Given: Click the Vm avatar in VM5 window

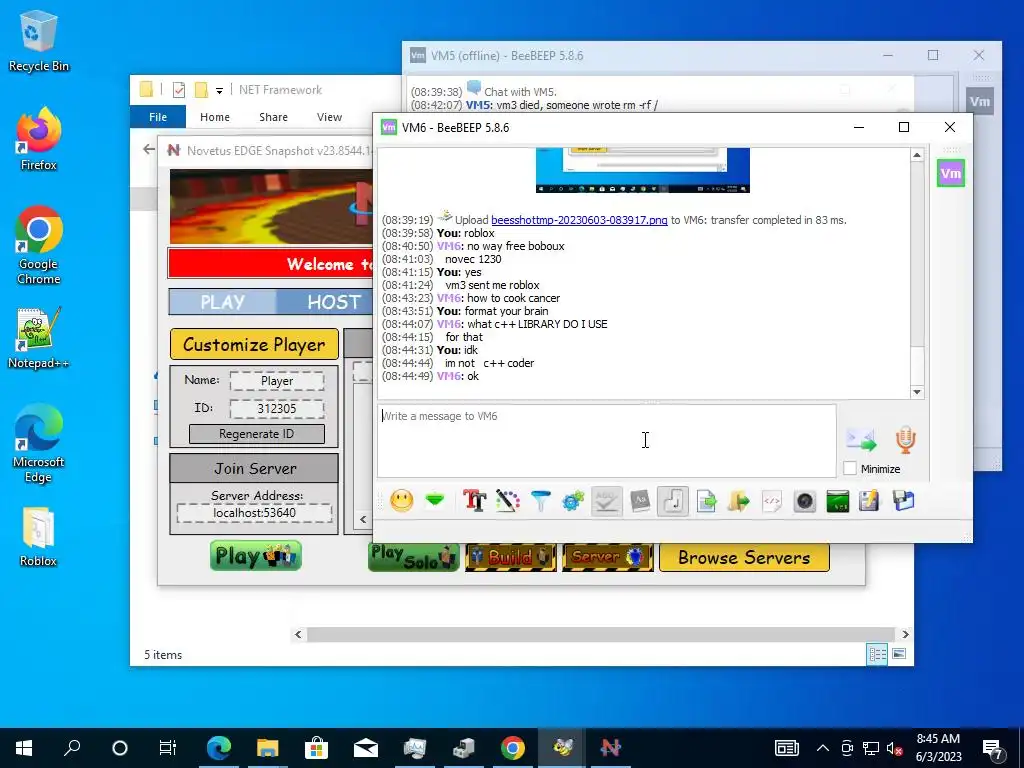Looking at the screenshot, I should pyautogui.click(x=980, y=101).
